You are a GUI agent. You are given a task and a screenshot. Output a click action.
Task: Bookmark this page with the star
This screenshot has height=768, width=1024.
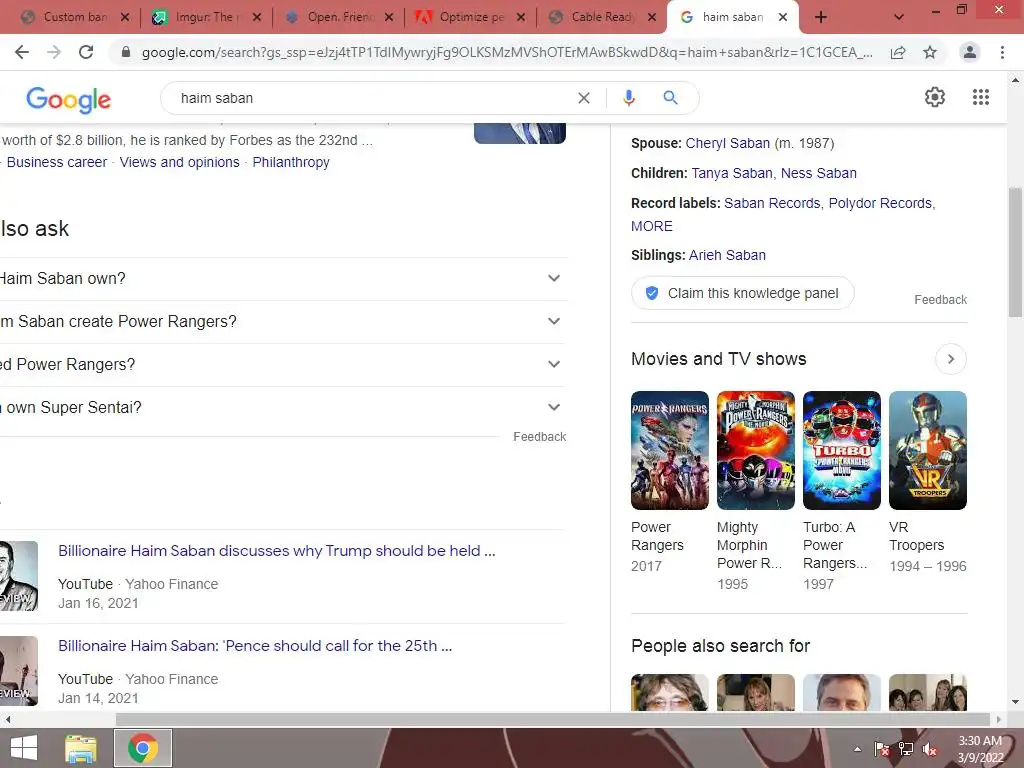click(x=930, y=52)
